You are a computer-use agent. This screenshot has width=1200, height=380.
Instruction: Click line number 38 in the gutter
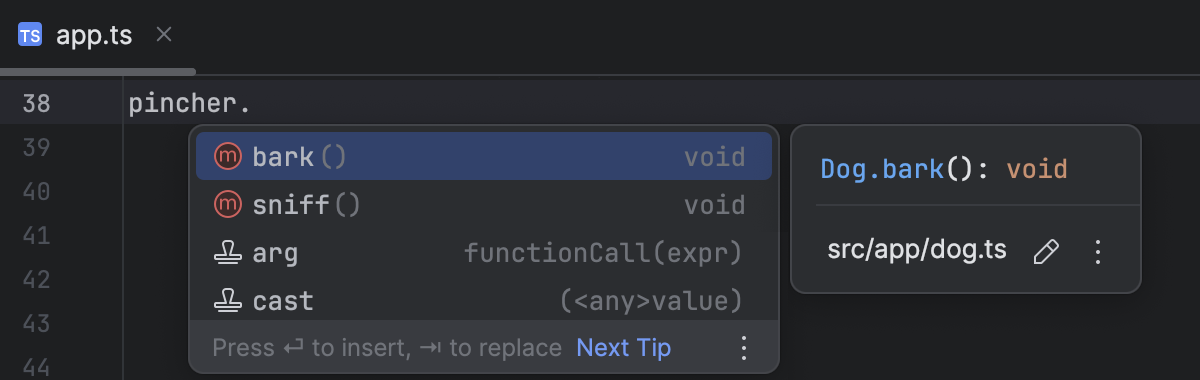coord(37,103)
